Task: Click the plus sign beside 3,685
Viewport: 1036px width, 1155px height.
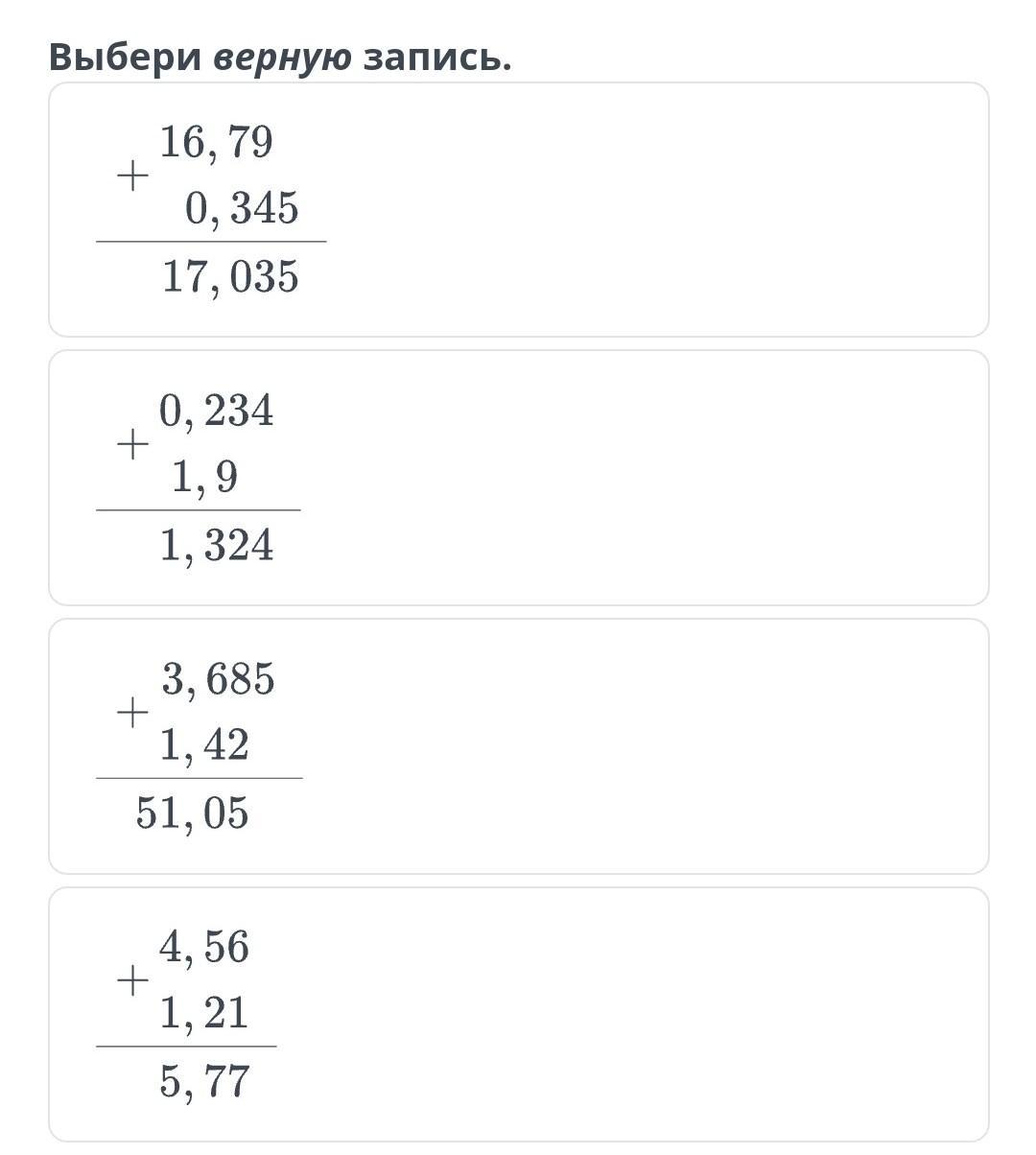Action: tap(132, 713)
